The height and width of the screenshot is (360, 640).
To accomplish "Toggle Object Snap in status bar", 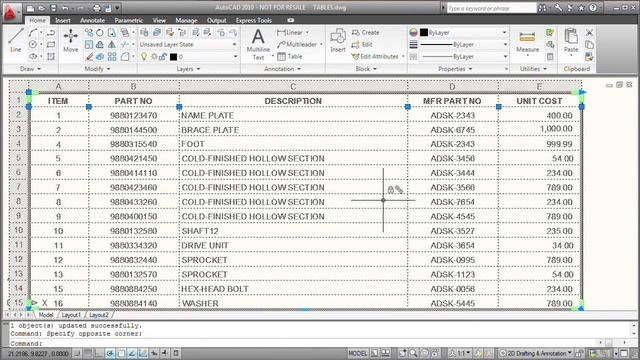I will [x=121, y=353].
